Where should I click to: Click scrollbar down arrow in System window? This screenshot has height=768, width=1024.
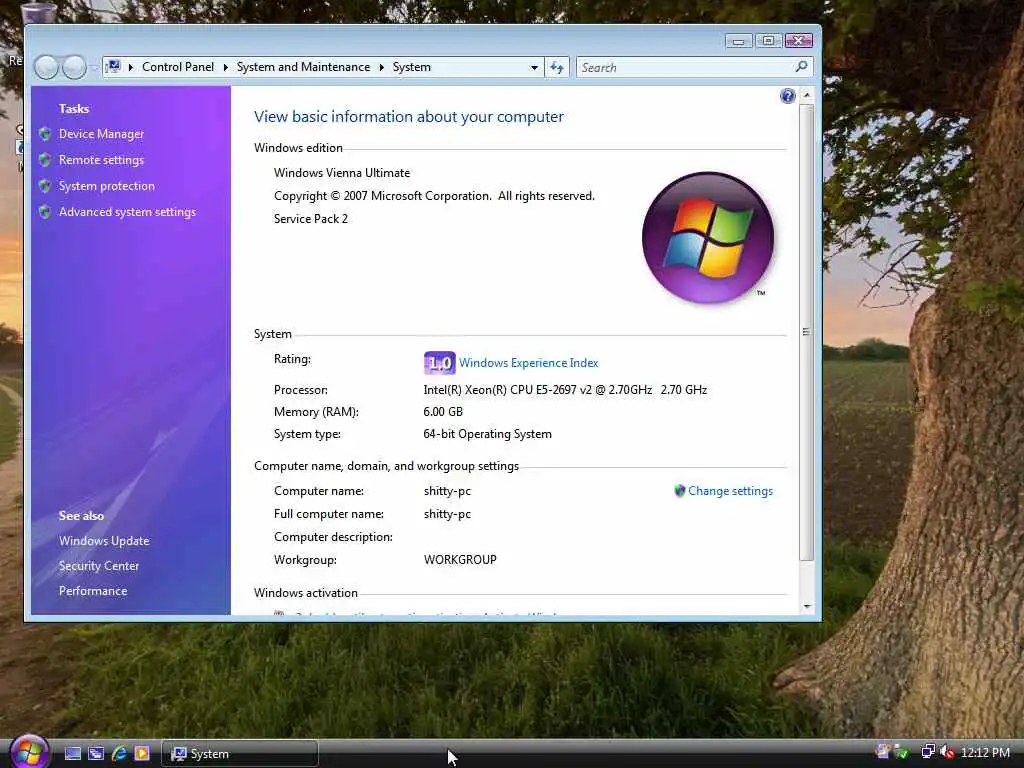807,606
